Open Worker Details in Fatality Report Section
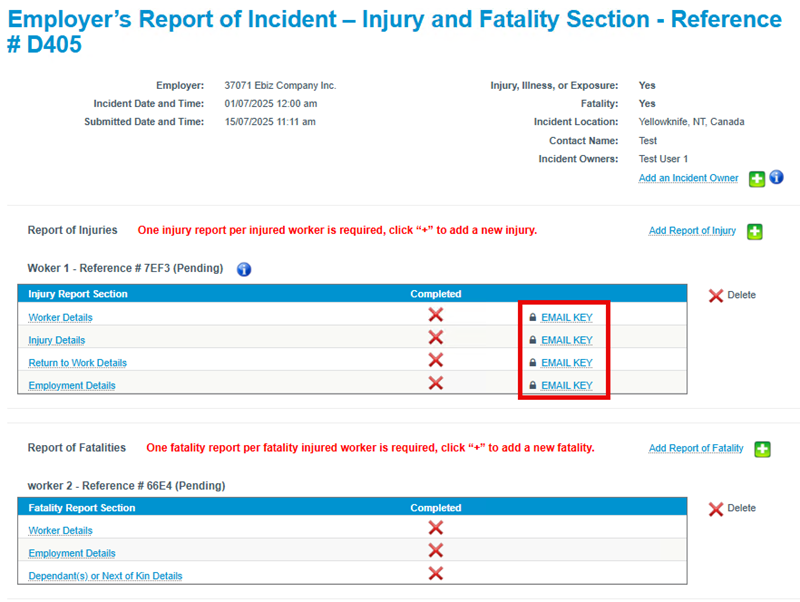The image size is (800, 602). (60, 531)
